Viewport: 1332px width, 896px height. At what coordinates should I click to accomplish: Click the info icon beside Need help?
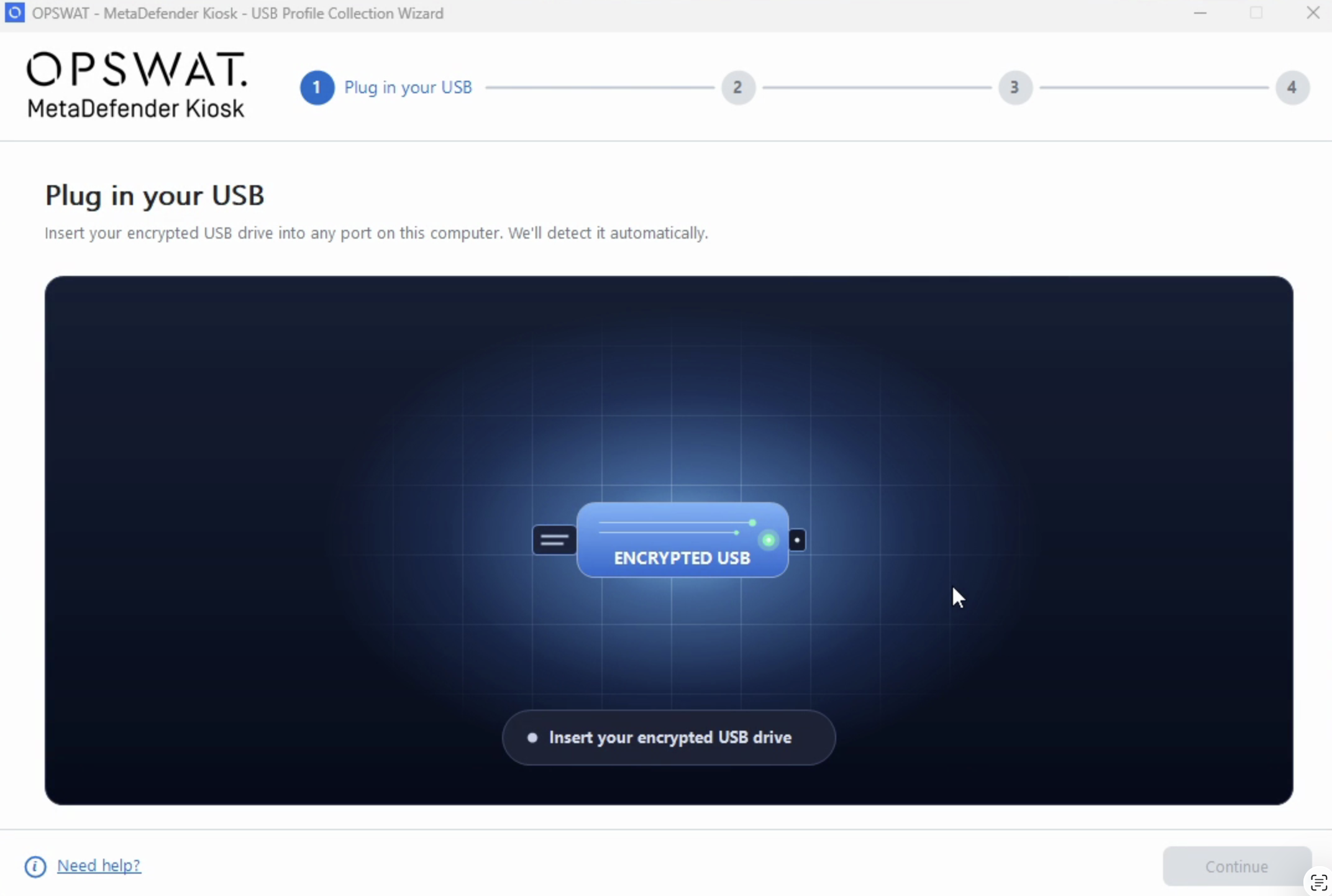[x=35, y=866]
